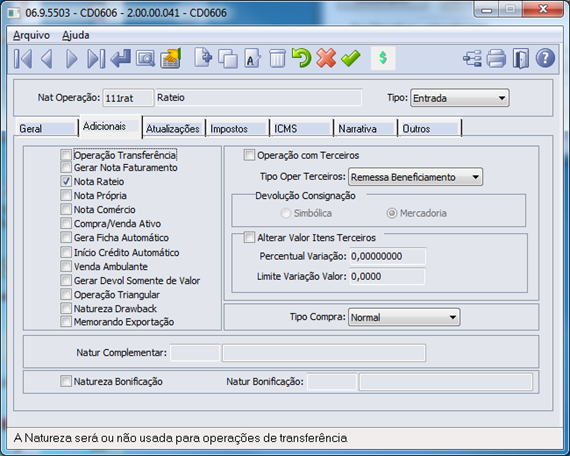Open help with question mark icon
The height and width of the screenshot is (456, 570).
click(545, 58)
